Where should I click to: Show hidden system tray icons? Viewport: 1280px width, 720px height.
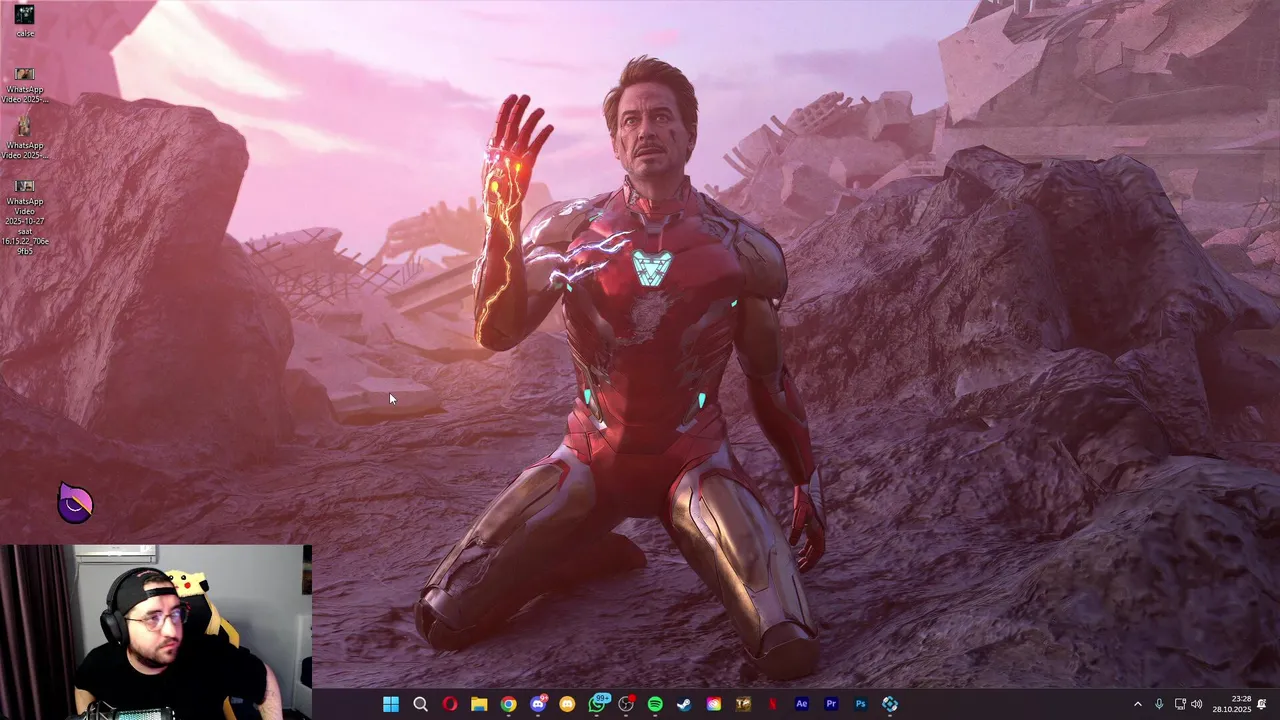[x=1137, y=704]
